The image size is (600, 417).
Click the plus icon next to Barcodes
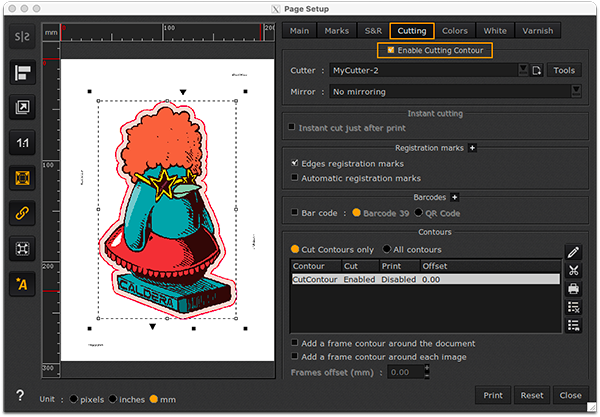[x=454, y=197]
